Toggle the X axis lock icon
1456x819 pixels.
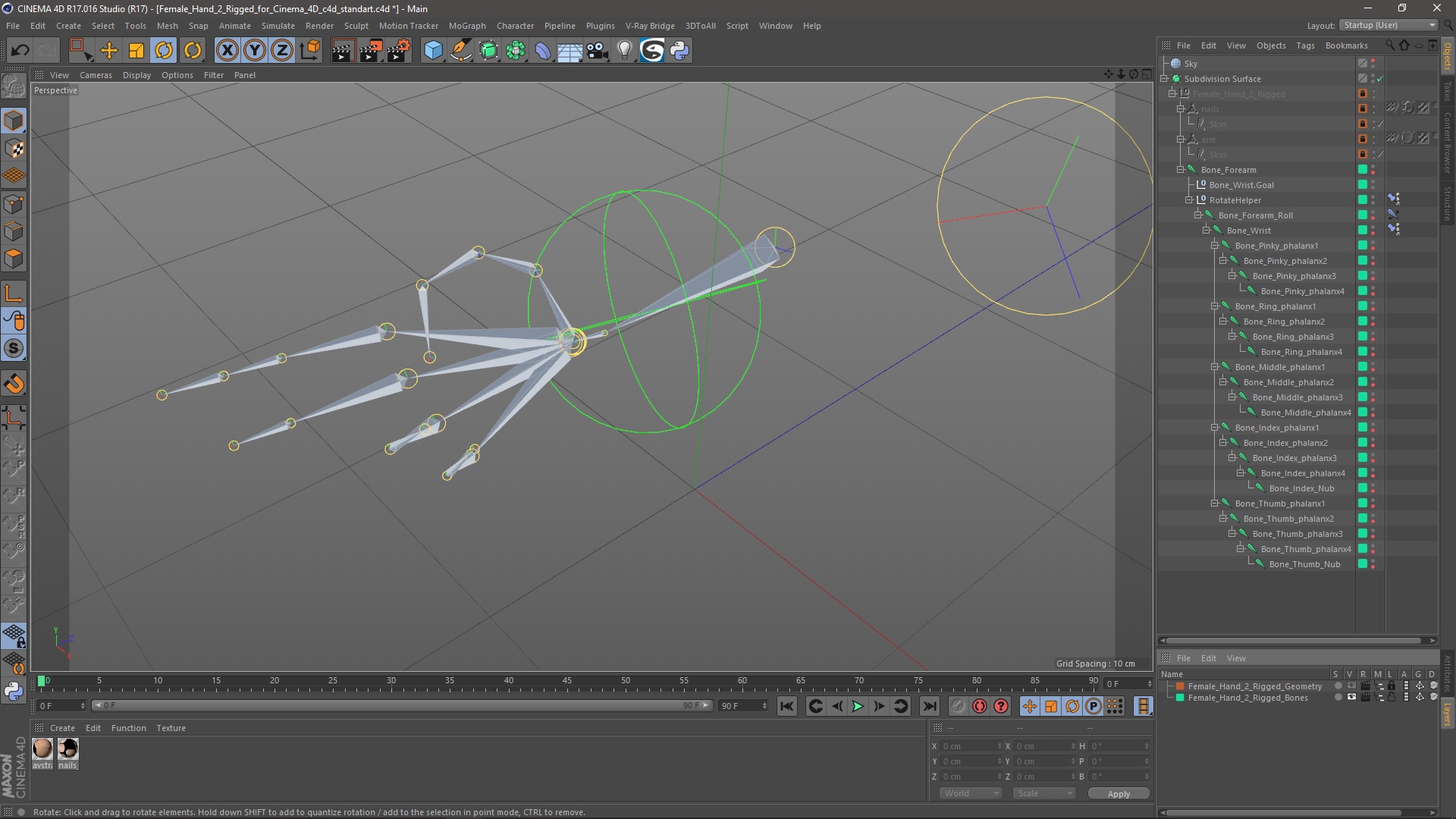(227, 51)
